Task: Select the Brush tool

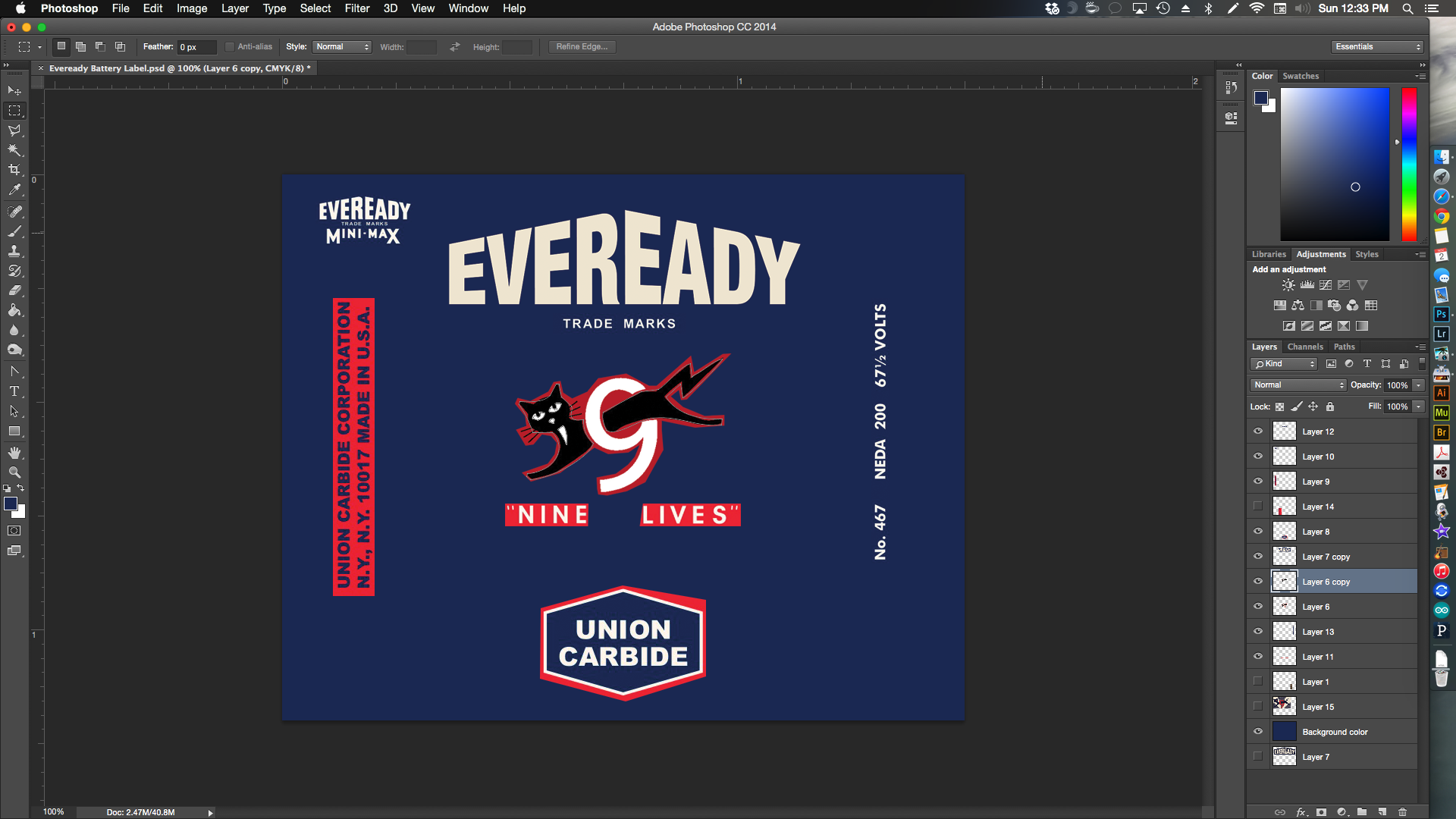Action: point(14,231)
